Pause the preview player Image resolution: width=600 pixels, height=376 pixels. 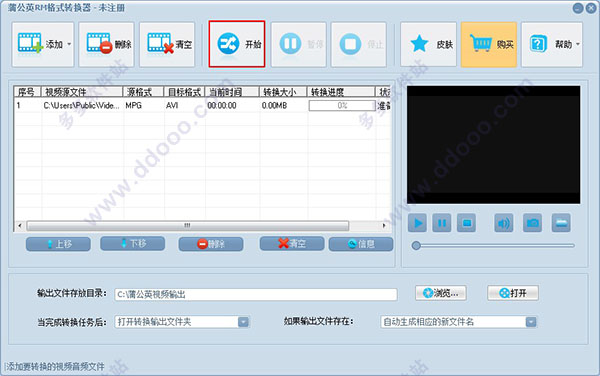point(442,223)
